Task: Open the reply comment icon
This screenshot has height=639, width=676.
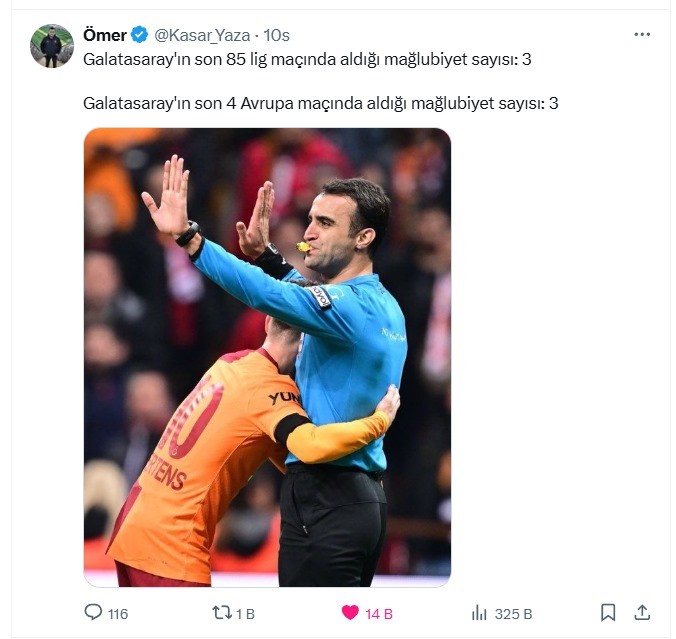Action: click(93, 613)
